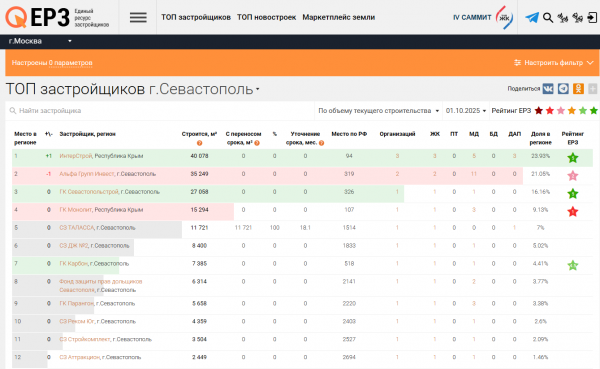Open СЗ ТАЛАССА developer link
The image size is (600, 369).
(77, 228)
